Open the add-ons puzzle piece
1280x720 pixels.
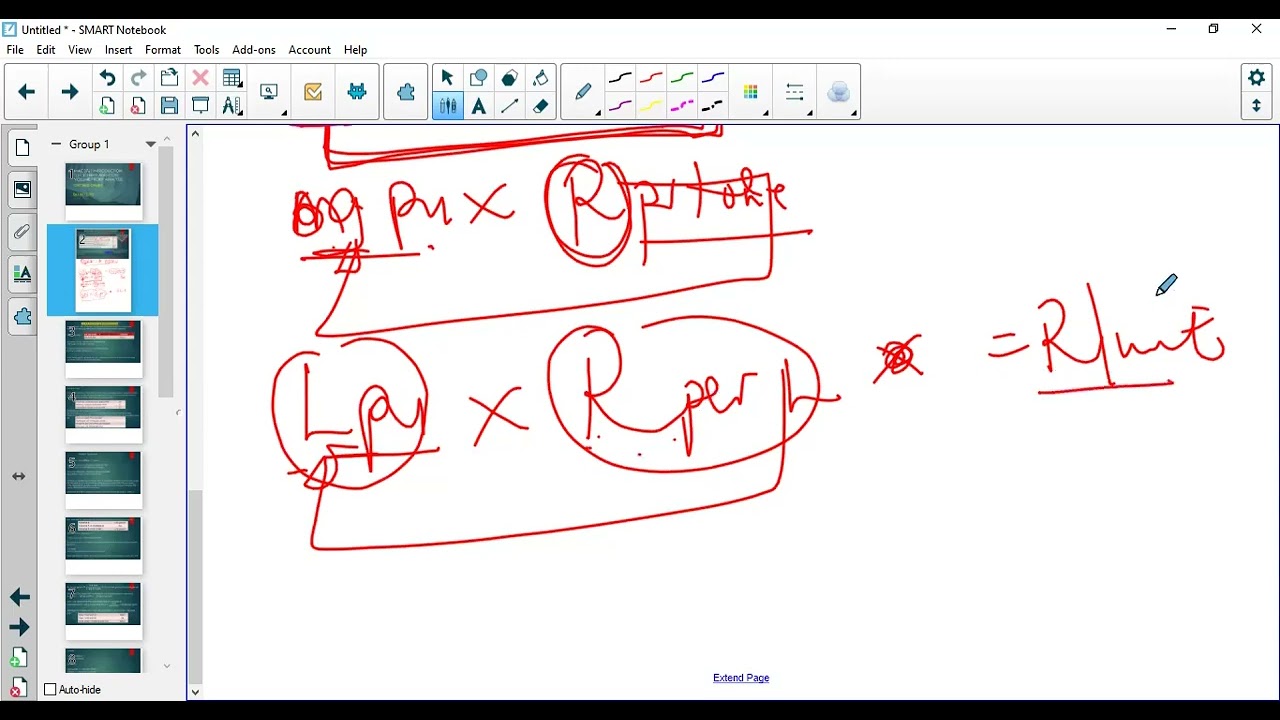pos(405,92)
